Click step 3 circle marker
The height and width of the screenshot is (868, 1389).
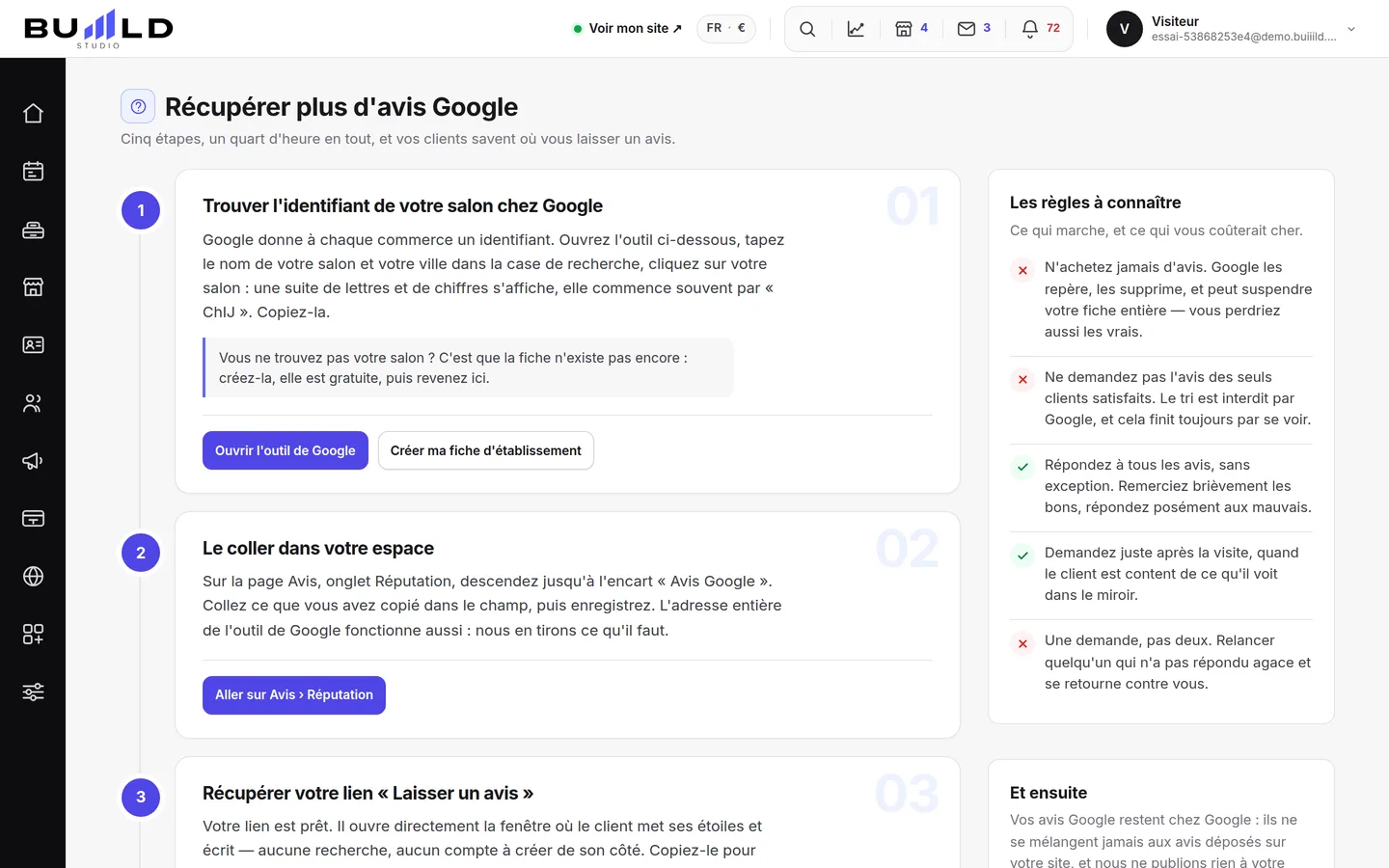[141, 797]
